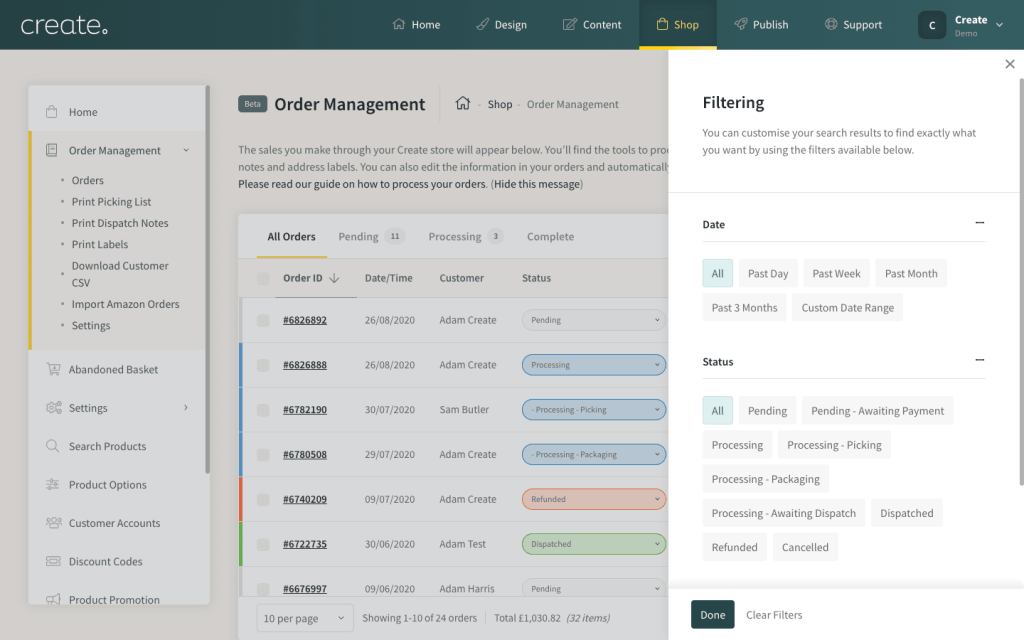Click the Customer Accounts people icon
This screenshot has width=1024, height=640.
point(52,523)
